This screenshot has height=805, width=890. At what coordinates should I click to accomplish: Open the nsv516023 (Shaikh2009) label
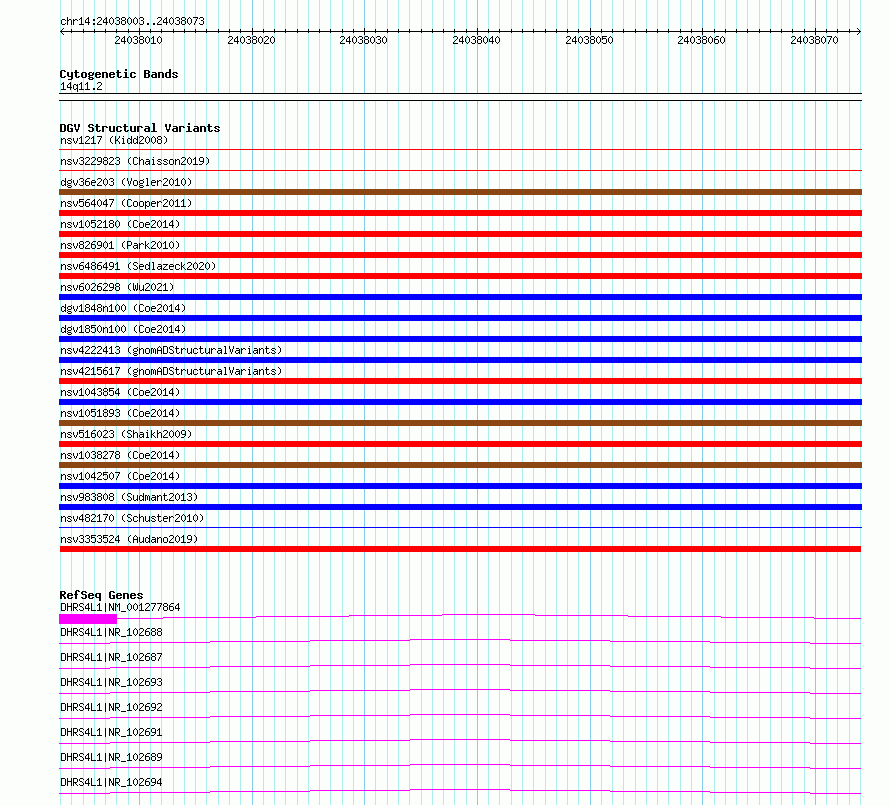pos(126,434)
